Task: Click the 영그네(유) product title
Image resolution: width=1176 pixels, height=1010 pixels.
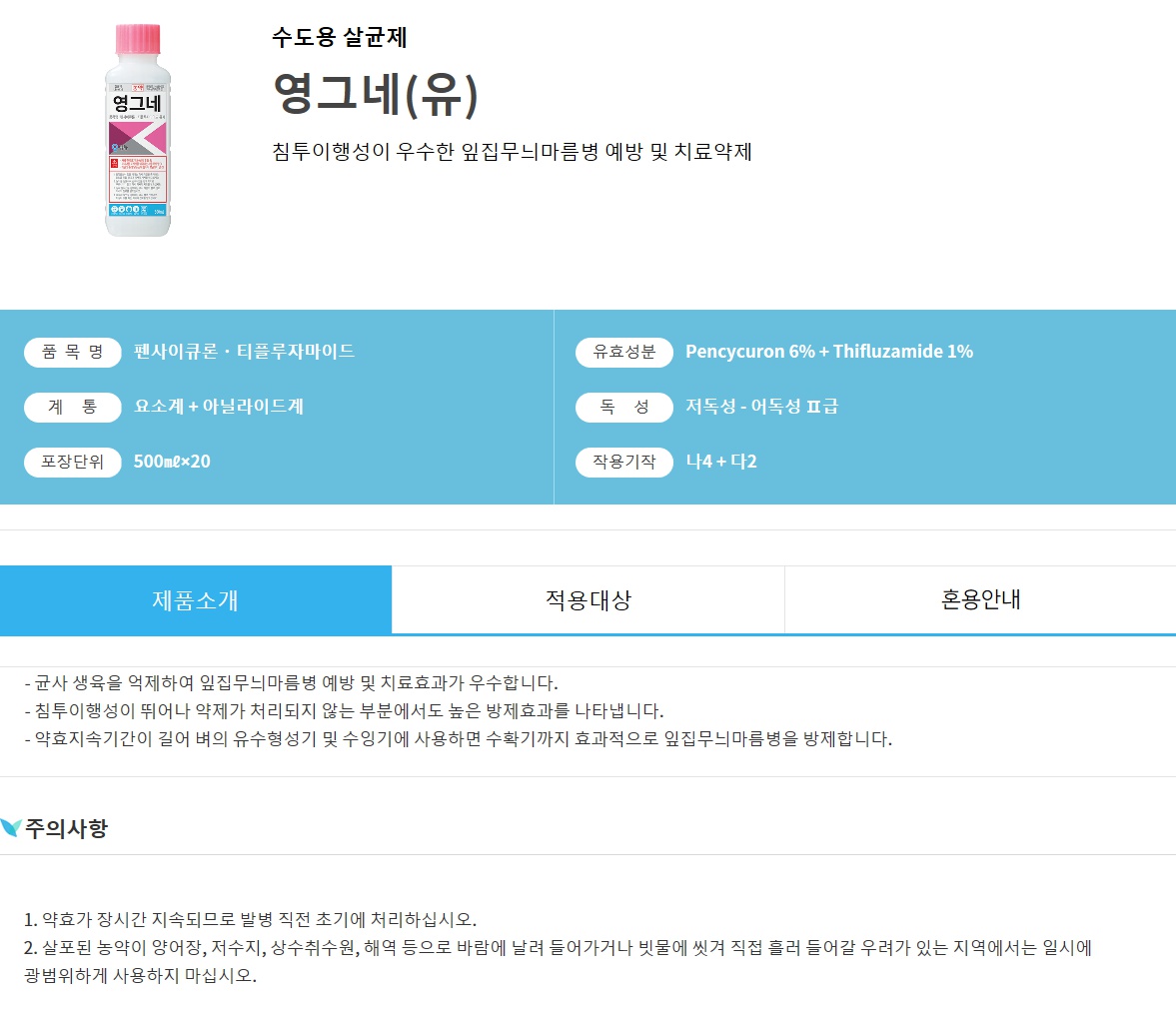Action: (375, 95)
